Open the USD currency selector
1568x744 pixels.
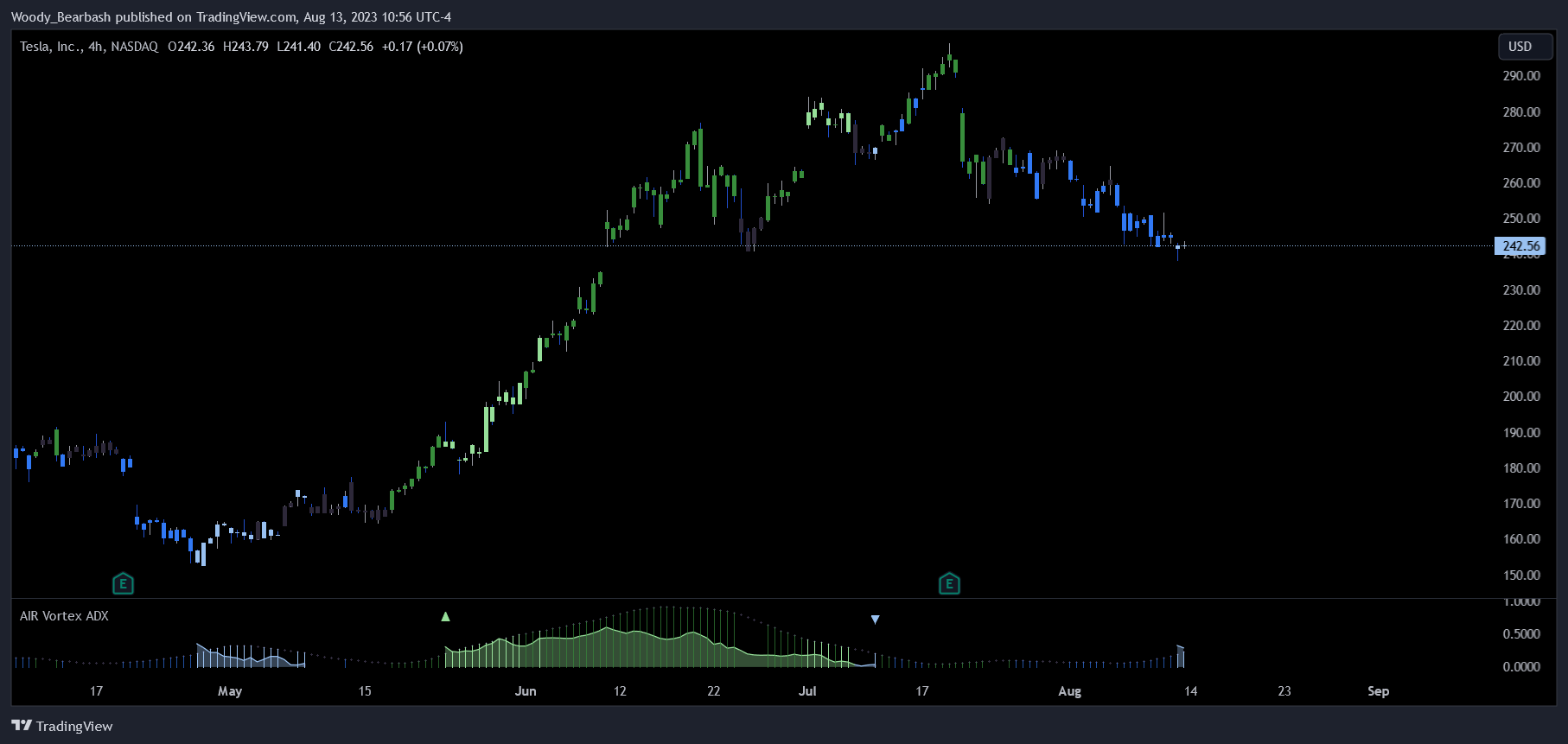coord(1525,47)
